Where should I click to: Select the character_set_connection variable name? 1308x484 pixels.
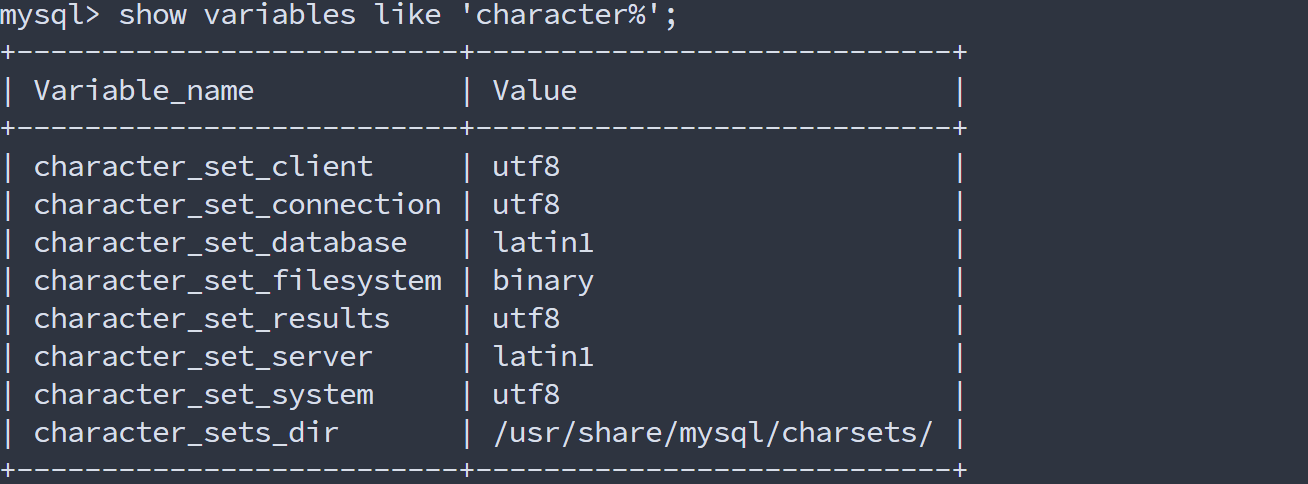237,204
